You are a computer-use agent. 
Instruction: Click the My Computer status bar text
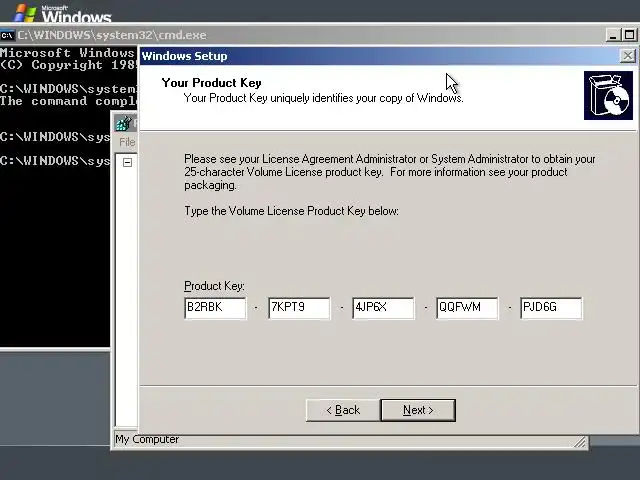[147, 439]
